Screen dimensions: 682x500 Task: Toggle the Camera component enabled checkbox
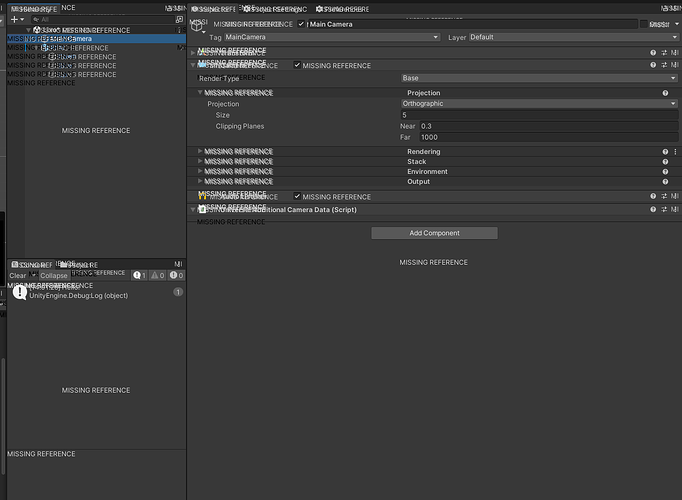[297, 65]
